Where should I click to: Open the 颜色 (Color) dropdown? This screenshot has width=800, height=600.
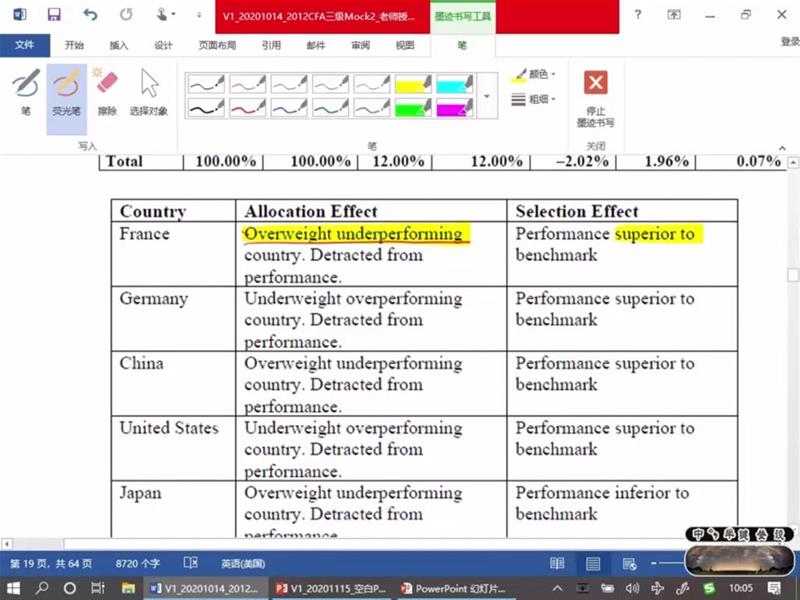pos(533,75)
